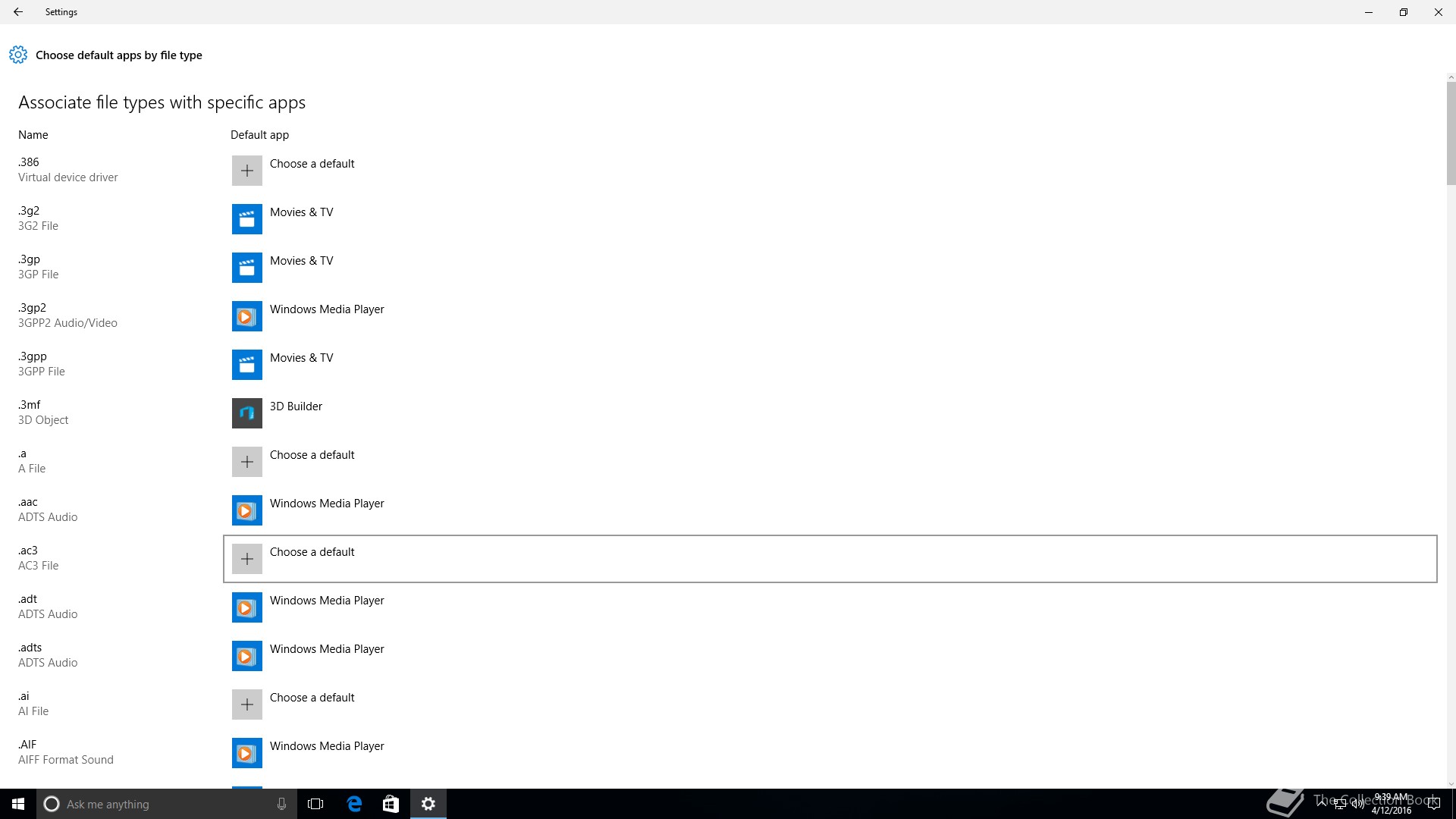The height and width of the screenshot is (819, 1456).
Task: Change Windows Media Player default for .adts
Action: 830,656
